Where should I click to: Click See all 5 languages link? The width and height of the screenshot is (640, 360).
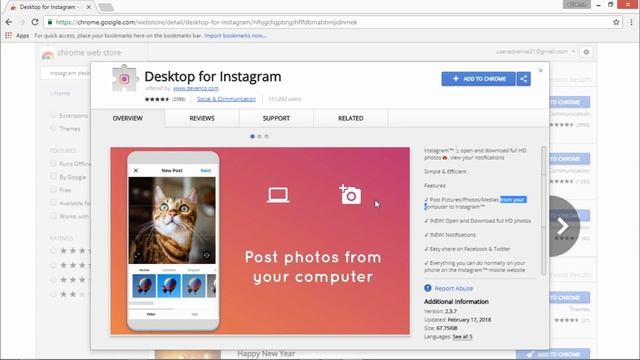[x=462, y=337]
